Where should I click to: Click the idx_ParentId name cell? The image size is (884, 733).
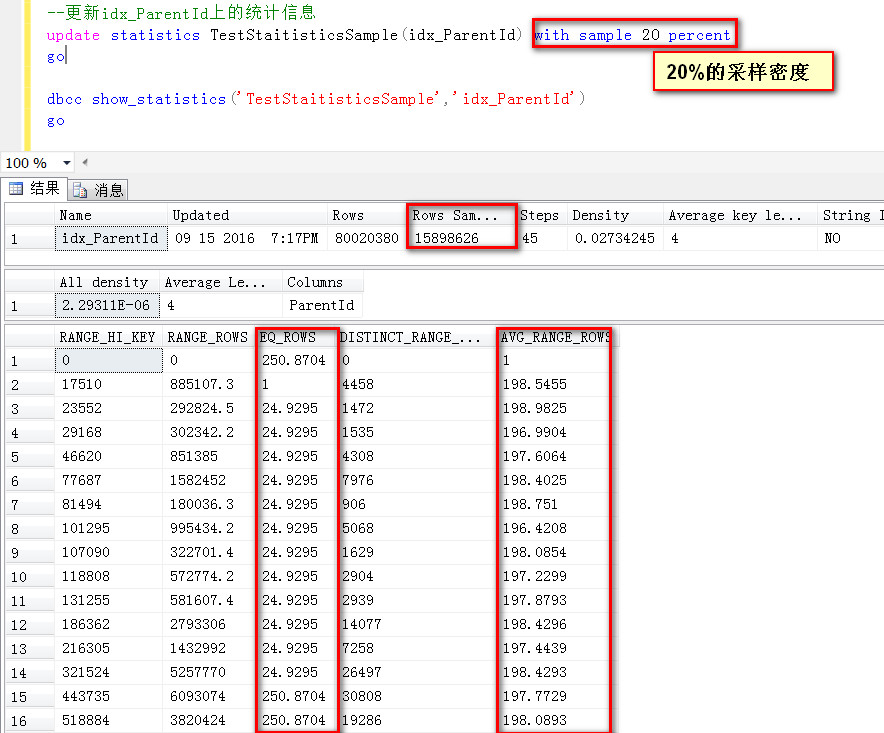click(x=111, y=238)
